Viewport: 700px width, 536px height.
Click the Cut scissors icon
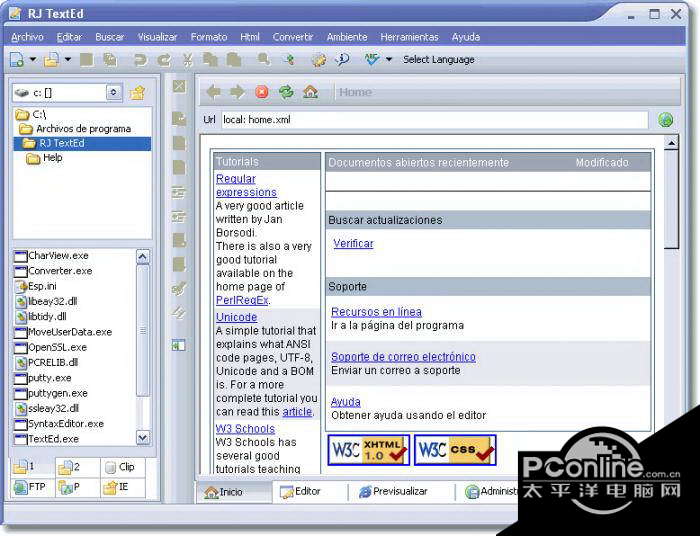[188, 60]
